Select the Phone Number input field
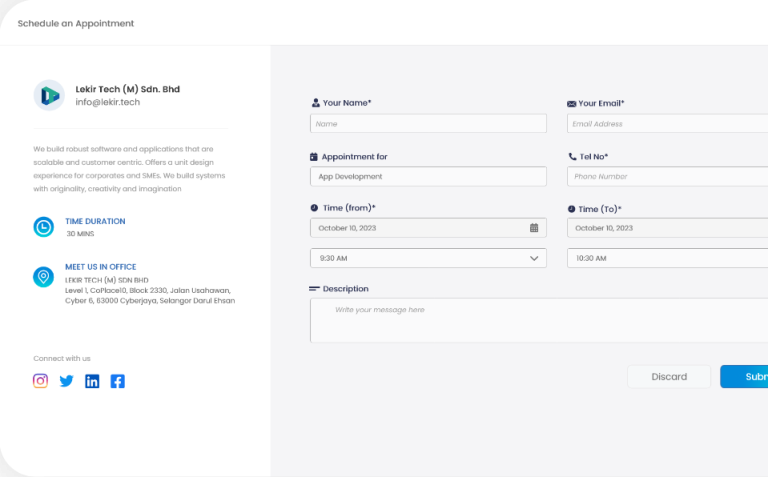 665,176
